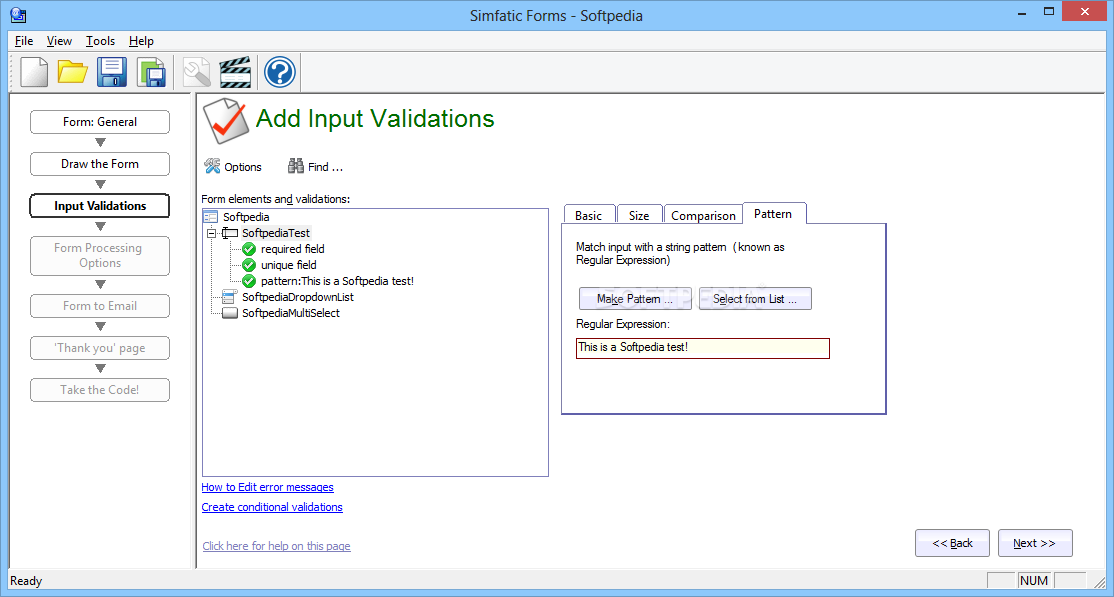1114x597 pixels.
Task: Click the Form to Email step
Action: tap(100, 306)
